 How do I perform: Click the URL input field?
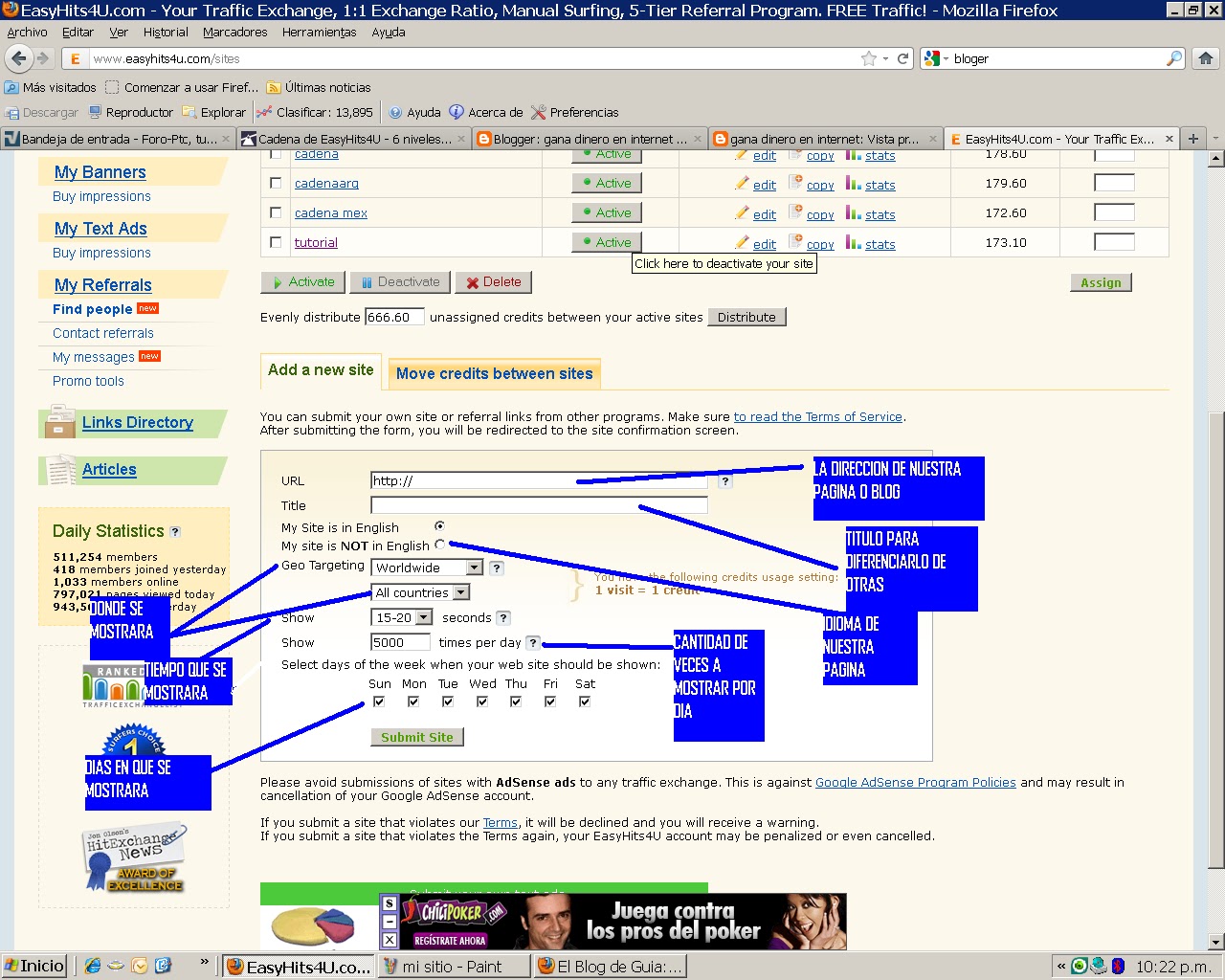pyautogui.click(x=539, y=480)
